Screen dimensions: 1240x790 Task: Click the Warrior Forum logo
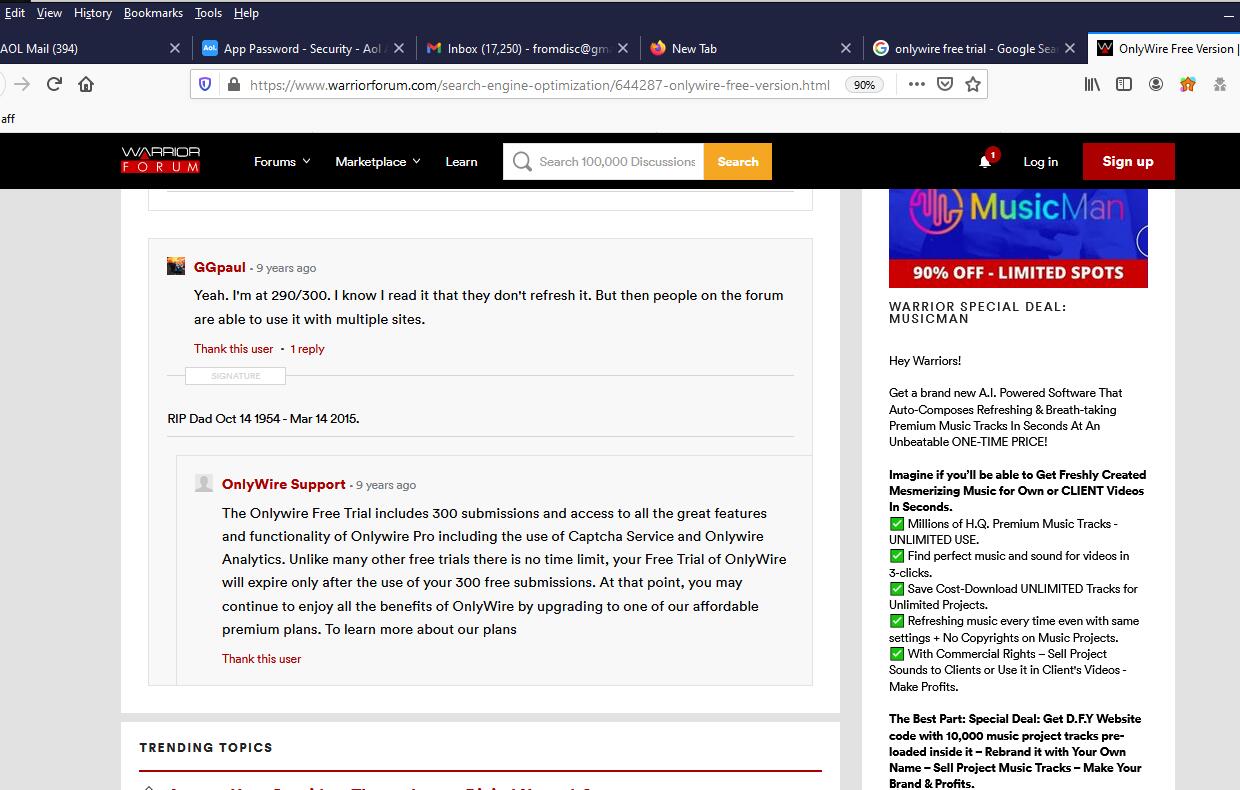click(161, 160)
